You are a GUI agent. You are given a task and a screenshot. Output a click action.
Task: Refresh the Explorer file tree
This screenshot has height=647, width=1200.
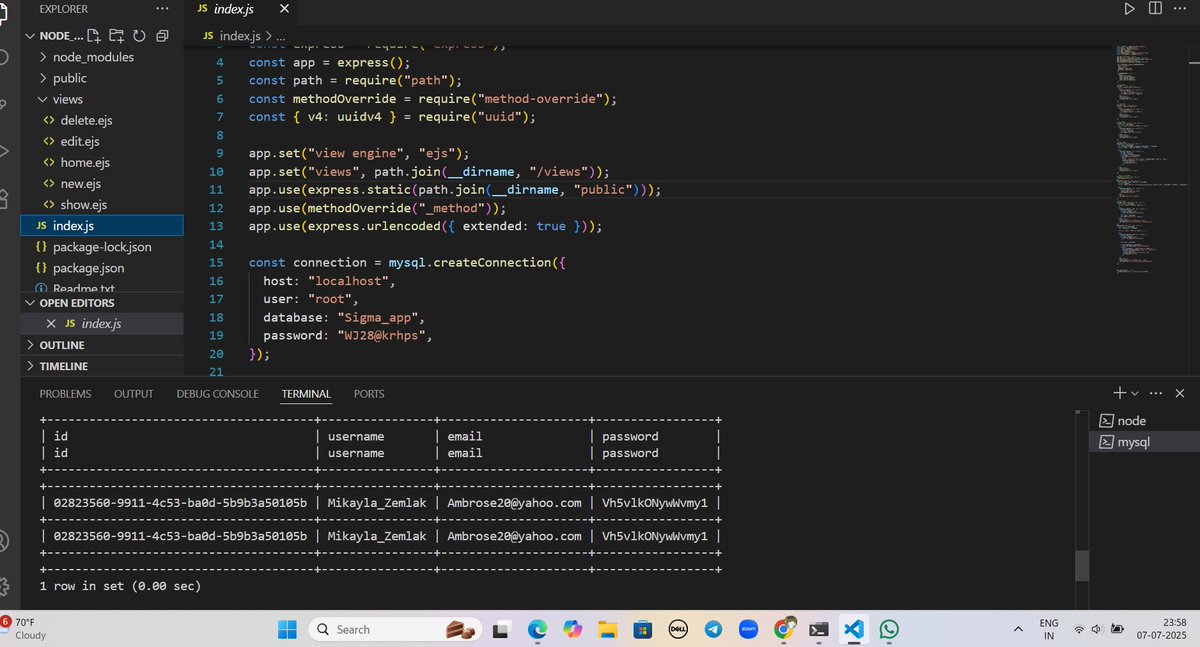[139, 36]
